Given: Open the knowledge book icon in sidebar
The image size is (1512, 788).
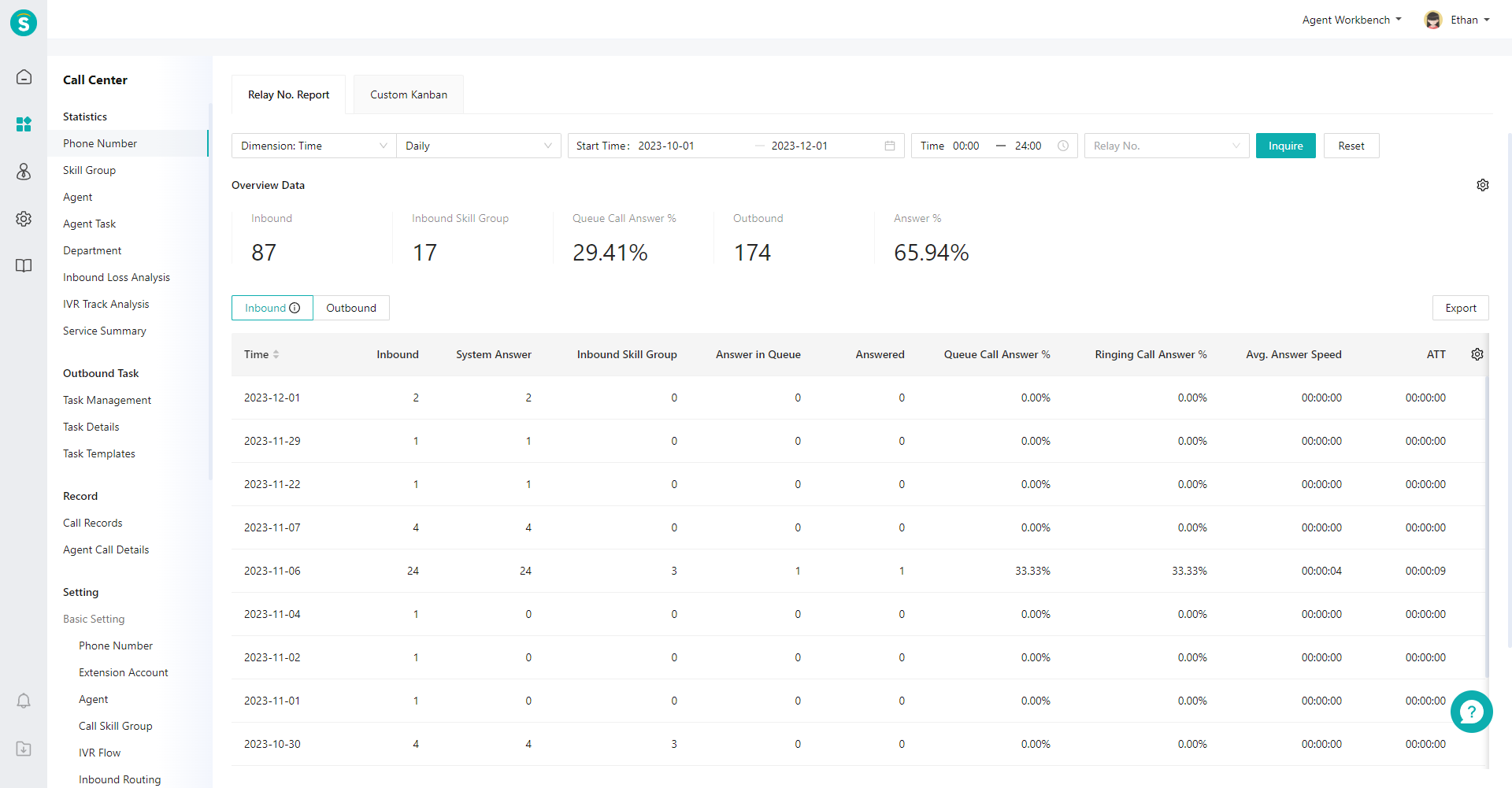Looking at the screenshot, I should [24, 265].
